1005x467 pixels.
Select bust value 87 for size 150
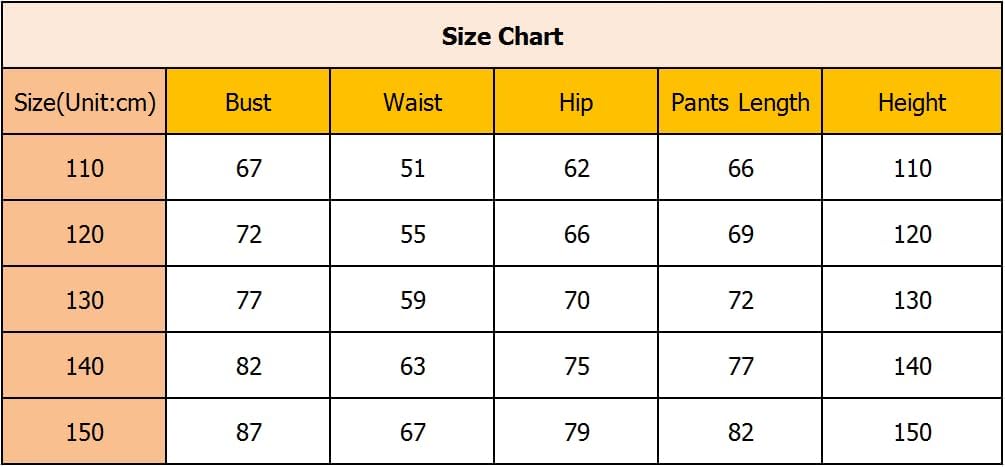coord(248,432)
